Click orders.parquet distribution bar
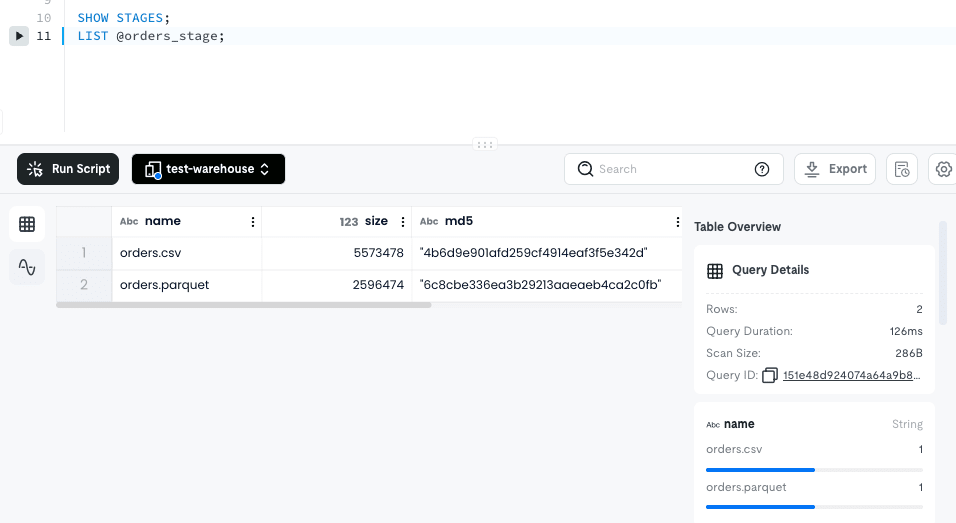 (814, 507)
